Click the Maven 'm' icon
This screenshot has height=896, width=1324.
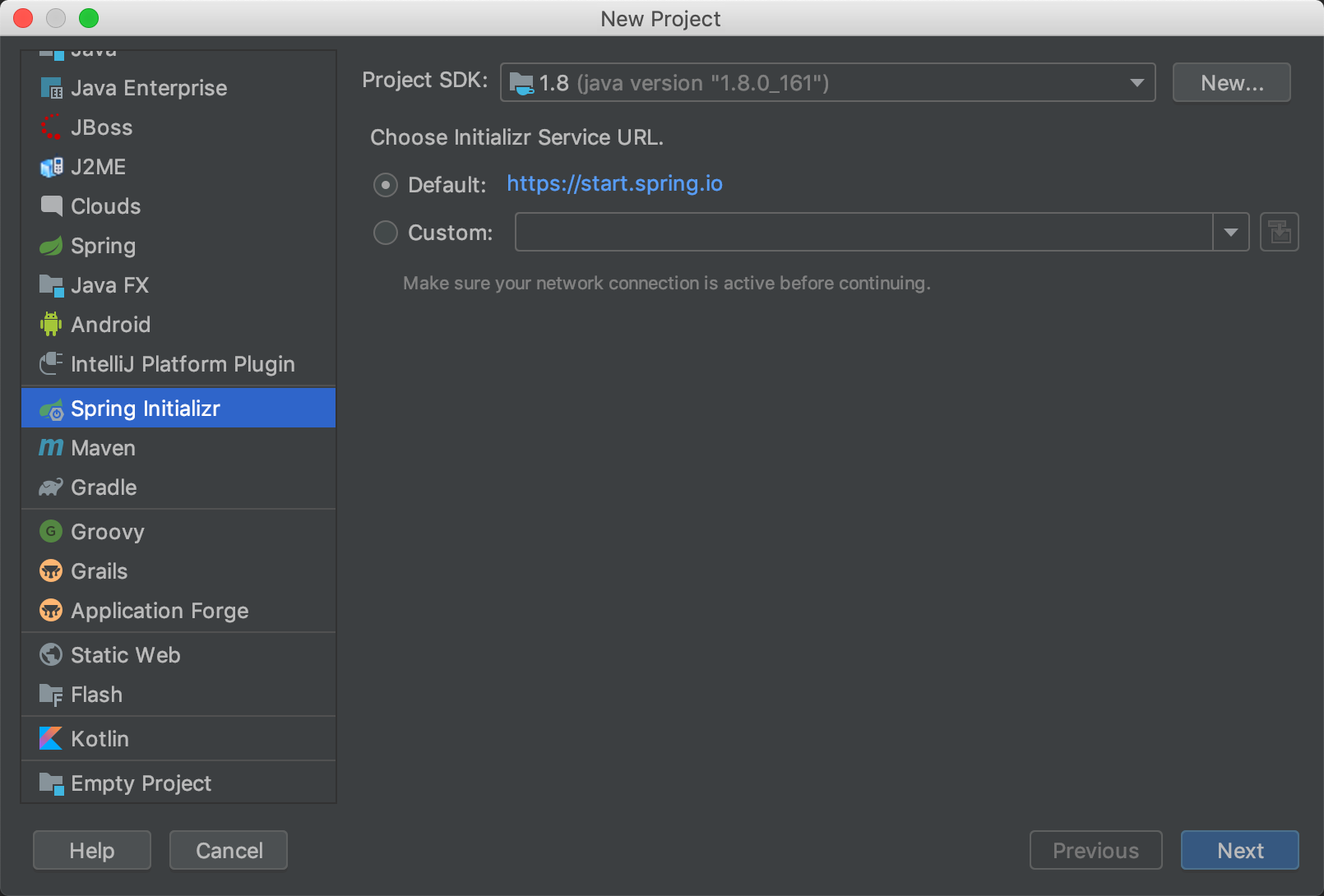[x=51, y=448]
